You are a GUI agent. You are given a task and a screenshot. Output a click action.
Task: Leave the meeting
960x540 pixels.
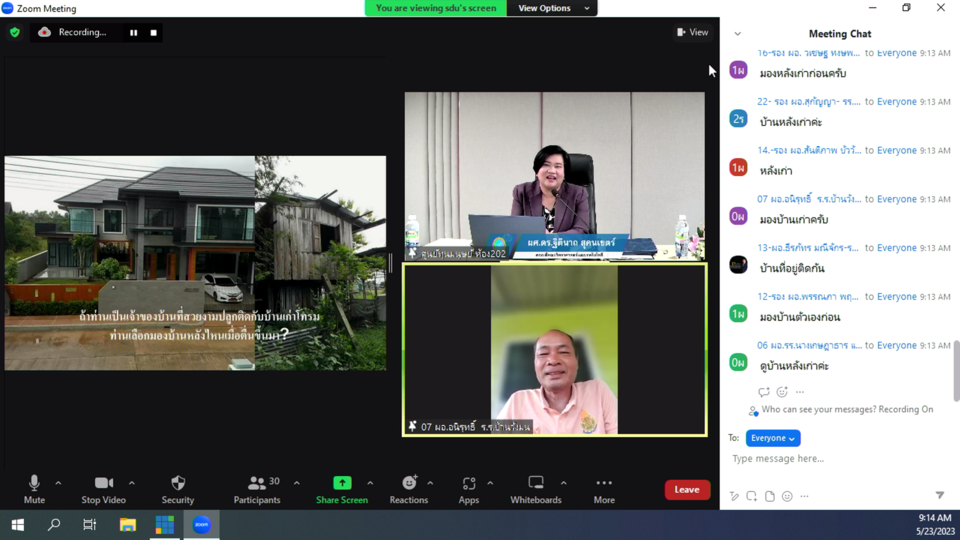[x=687, y=489]
